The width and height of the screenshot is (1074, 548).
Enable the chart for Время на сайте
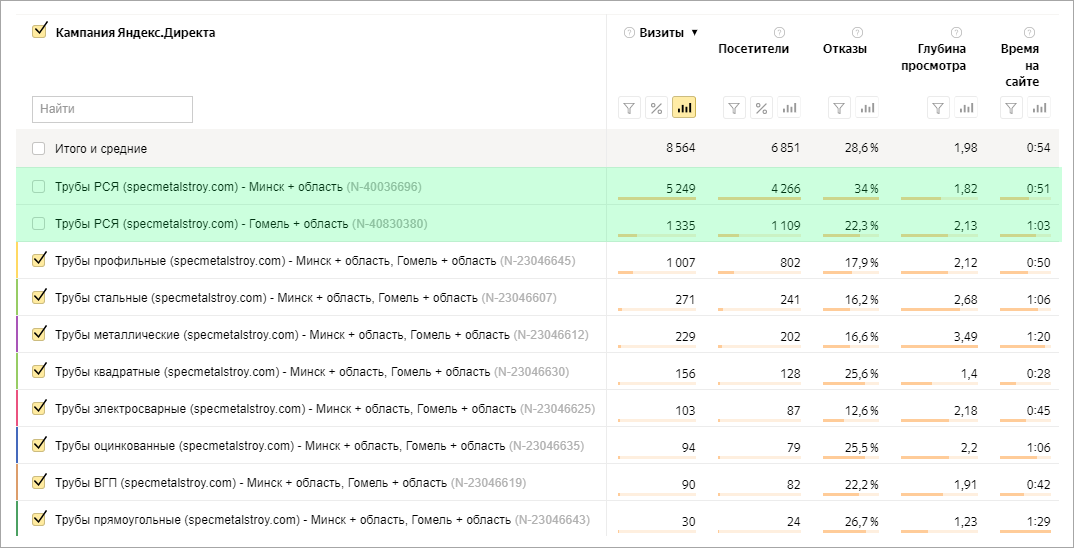click(x=1040, y=108)
